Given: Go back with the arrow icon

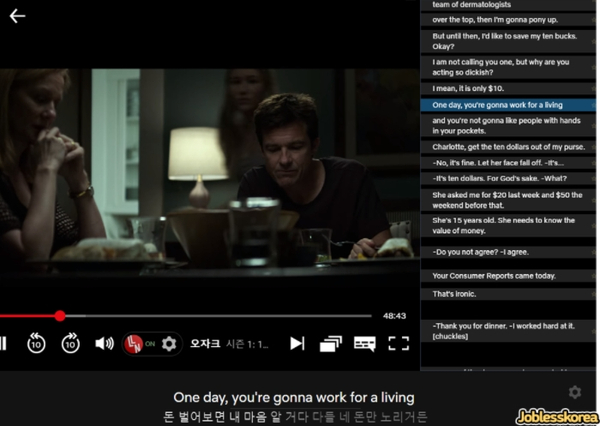Looking at the screenshot, I should (17, 16).
